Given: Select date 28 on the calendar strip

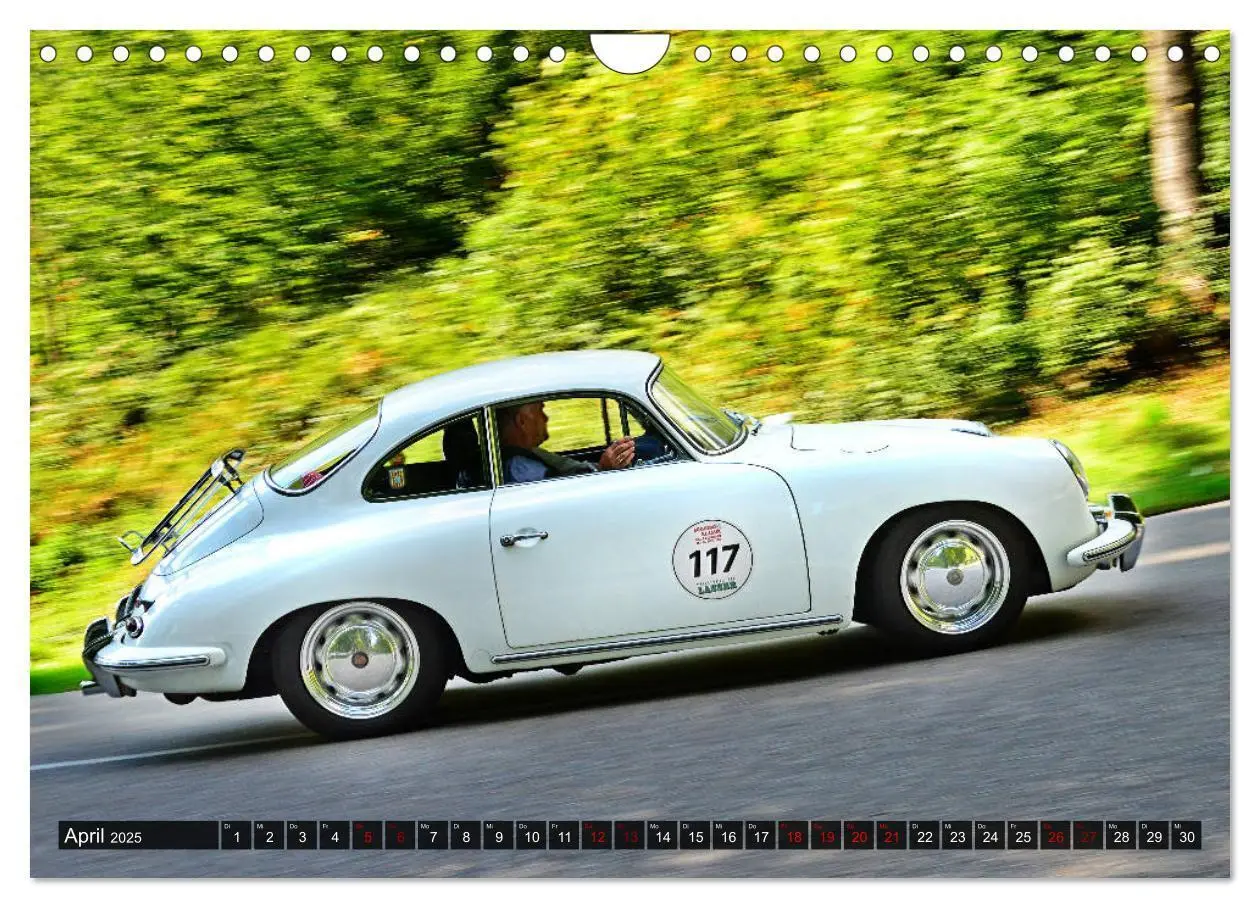Looking at the screenshot, I should point(1121,836).
